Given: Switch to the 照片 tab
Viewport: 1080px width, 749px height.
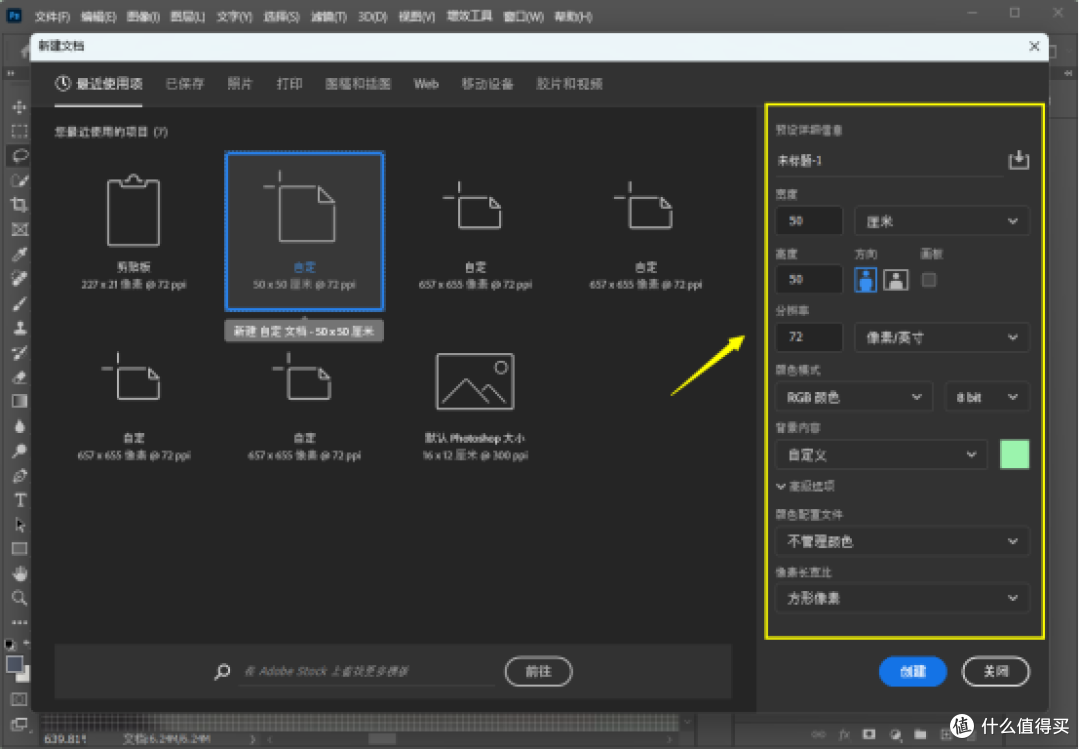Looking at the screenshot, I should tap(240, 84).
